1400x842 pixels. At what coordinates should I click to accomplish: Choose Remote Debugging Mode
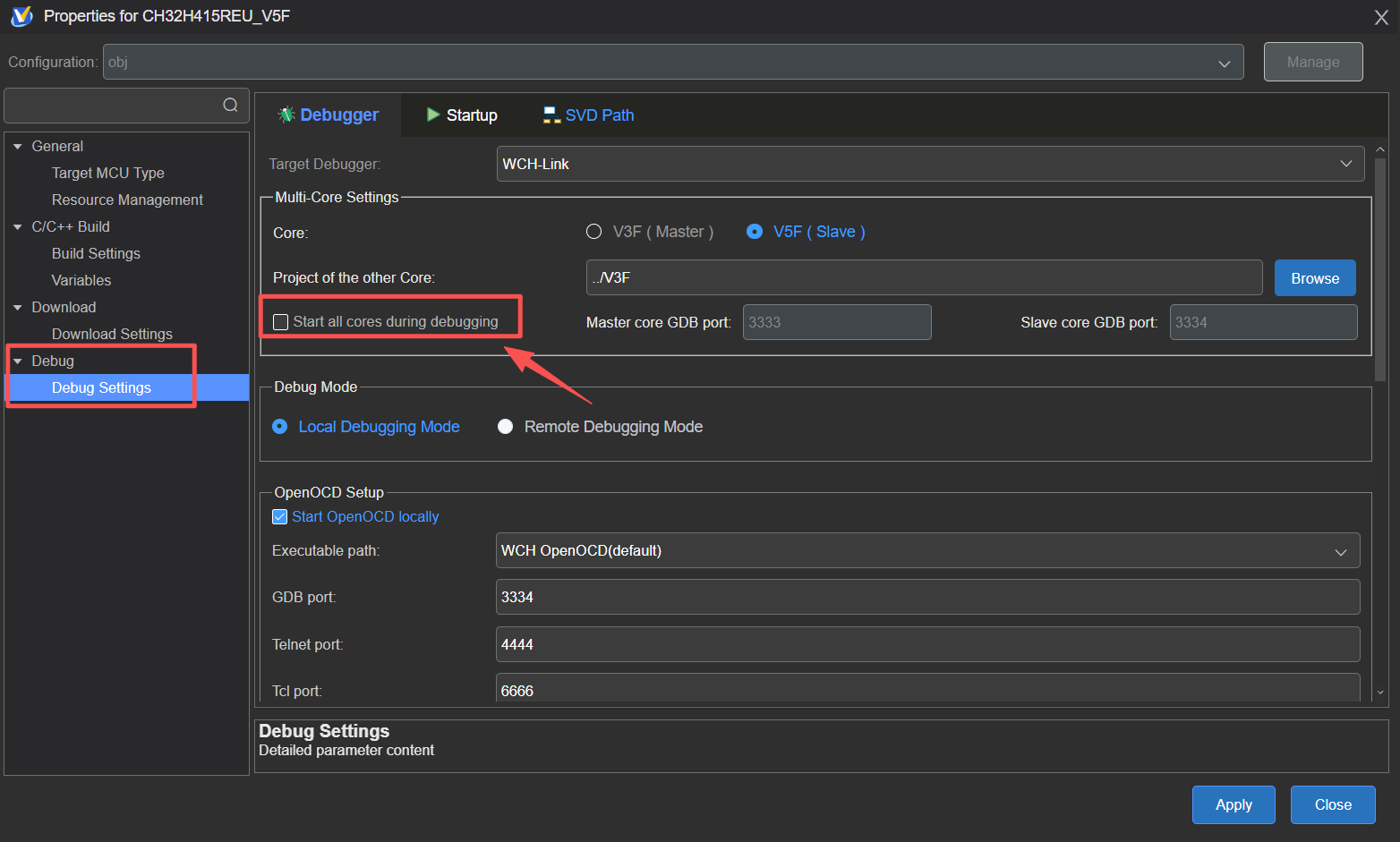click(x=506, y=427)
